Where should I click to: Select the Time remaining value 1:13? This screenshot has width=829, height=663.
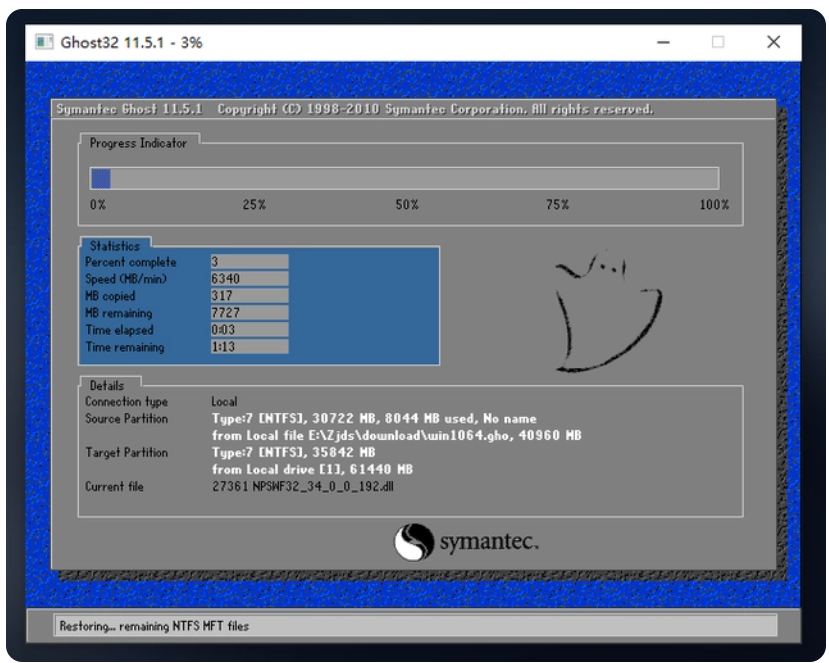click(250, 346)
